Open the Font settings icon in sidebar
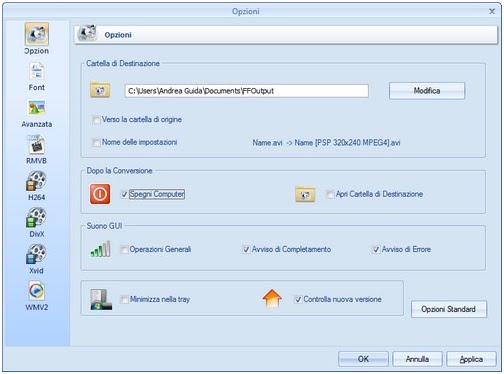Image resolution: width=504 pixels, height=374 pixels. tap(36, 71)
